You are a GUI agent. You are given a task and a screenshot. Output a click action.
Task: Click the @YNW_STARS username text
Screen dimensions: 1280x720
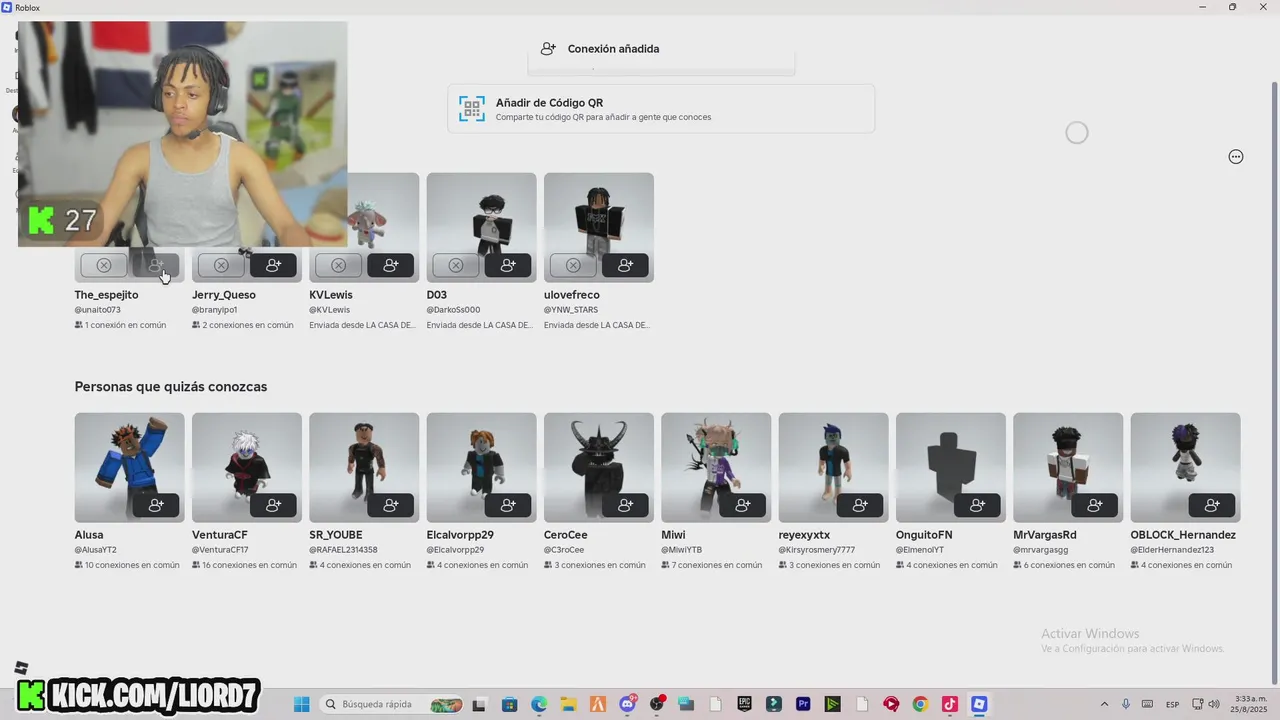[x=571, y=310]
